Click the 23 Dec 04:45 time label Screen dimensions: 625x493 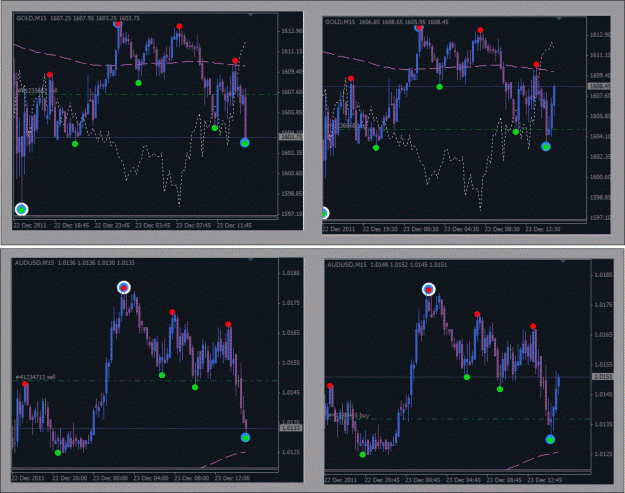pos(464,480)
